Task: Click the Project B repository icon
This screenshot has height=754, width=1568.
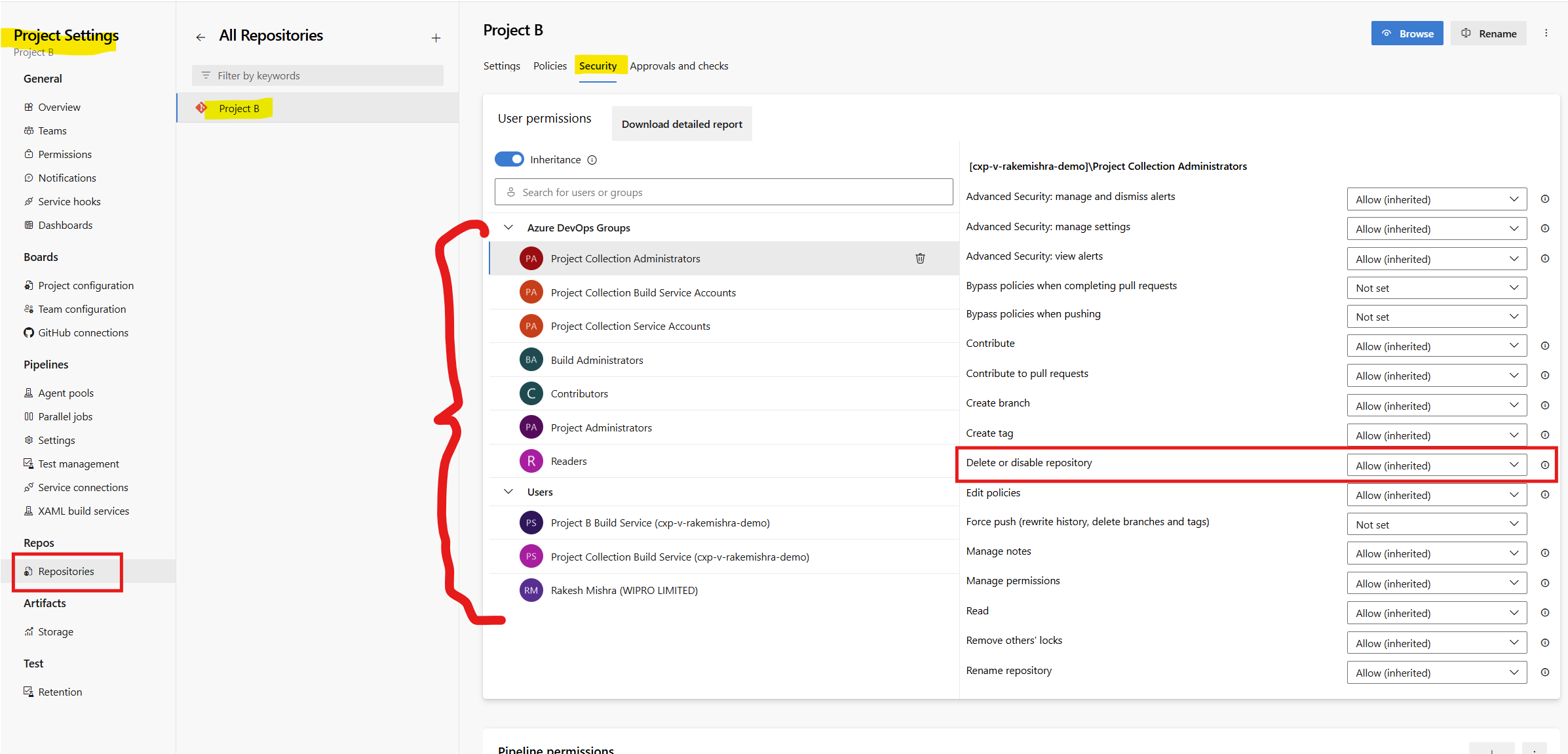Action: coord(201,108)
